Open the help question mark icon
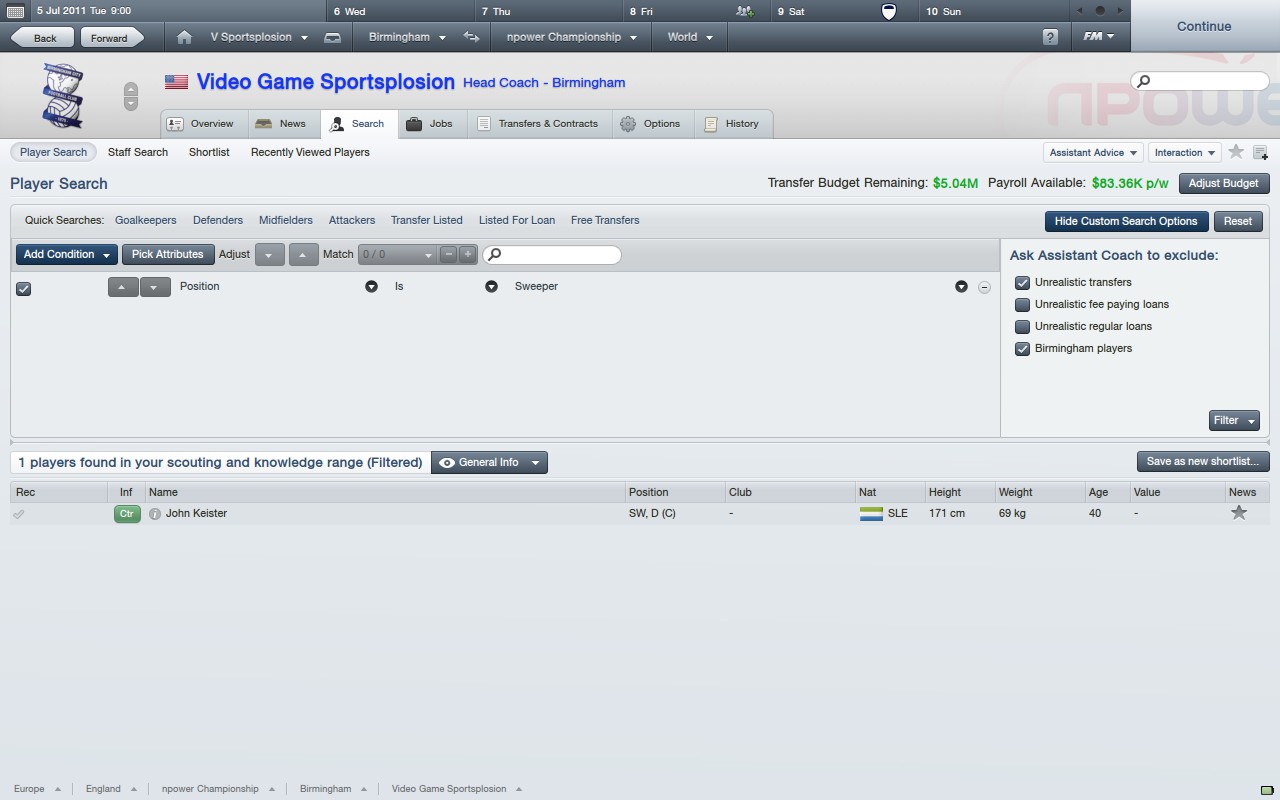This screenshot has height=800, width=1280. 1050,37
